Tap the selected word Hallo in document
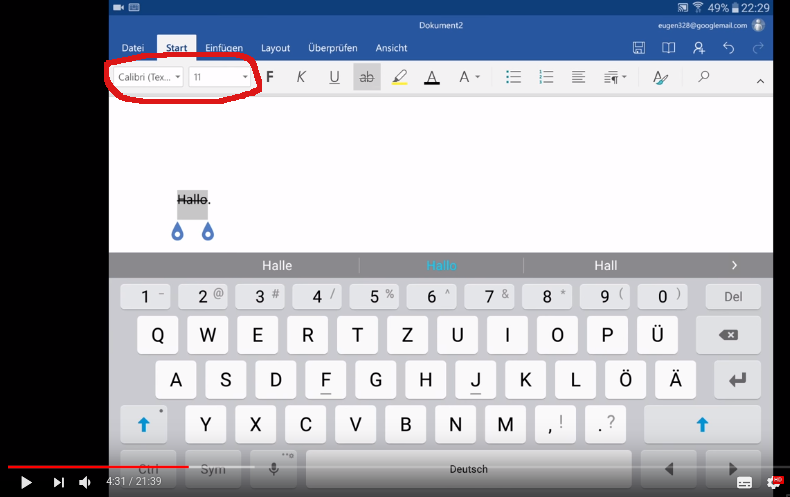790x497 pixels. 192,200
